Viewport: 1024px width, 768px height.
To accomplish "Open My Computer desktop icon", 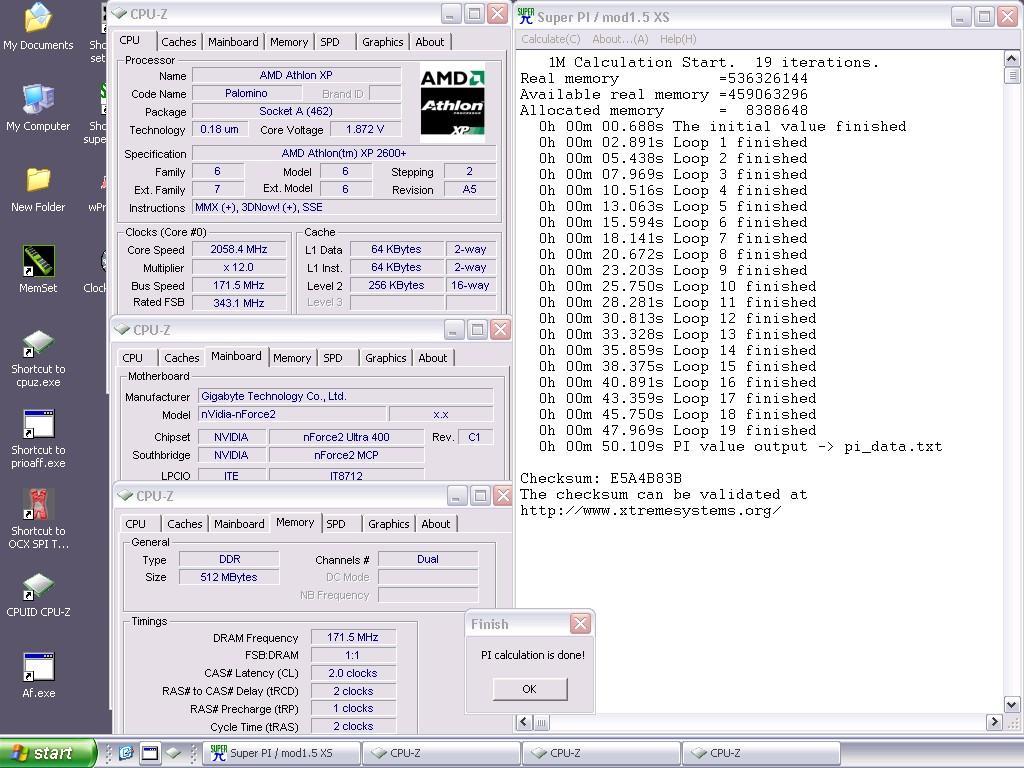I will click(38, 108).
